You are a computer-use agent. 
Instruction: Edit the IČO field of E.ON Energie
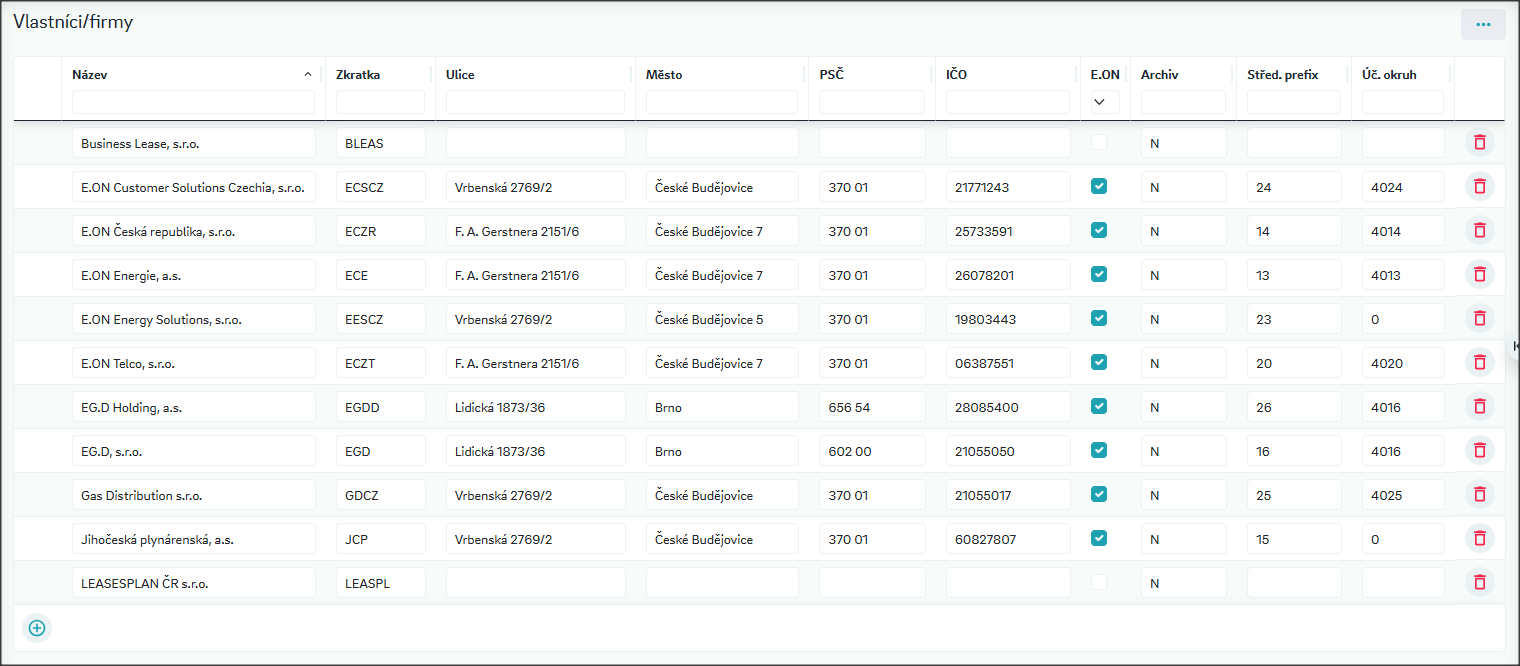point(1007,275)
